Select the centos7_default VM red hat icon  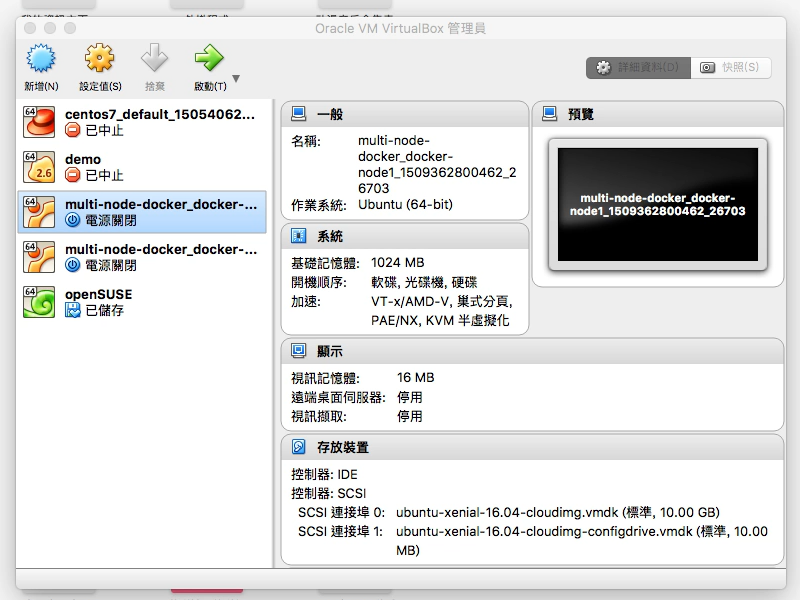pos(39,122)
